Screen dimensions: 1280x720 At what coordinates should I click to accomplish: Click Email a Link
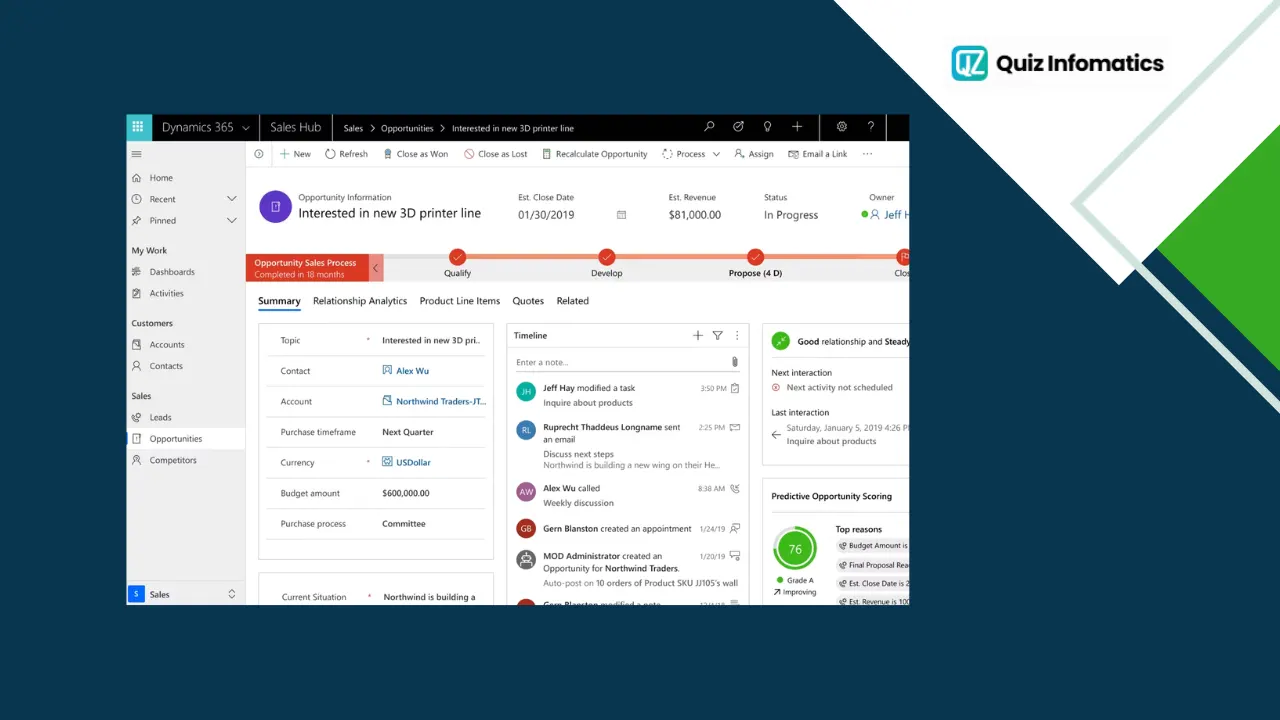(x=818, y=154)
